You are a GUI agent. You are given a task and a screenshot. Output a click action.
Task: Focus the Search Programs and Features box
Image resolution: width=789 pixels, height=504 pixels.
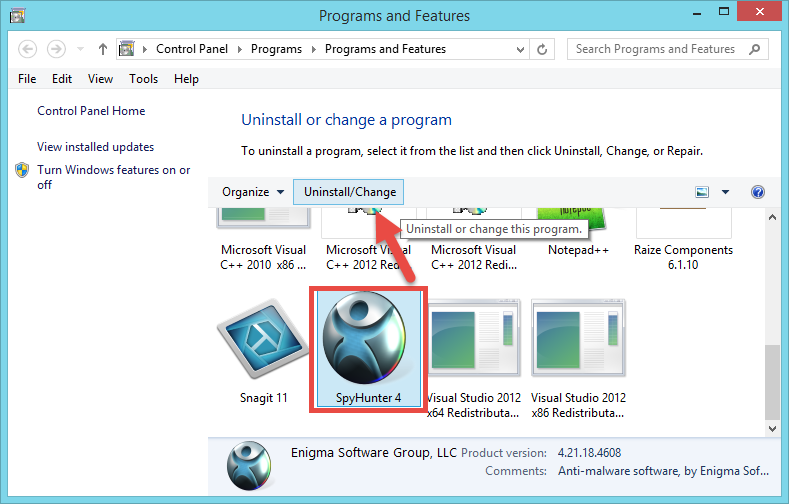(667, 49)
